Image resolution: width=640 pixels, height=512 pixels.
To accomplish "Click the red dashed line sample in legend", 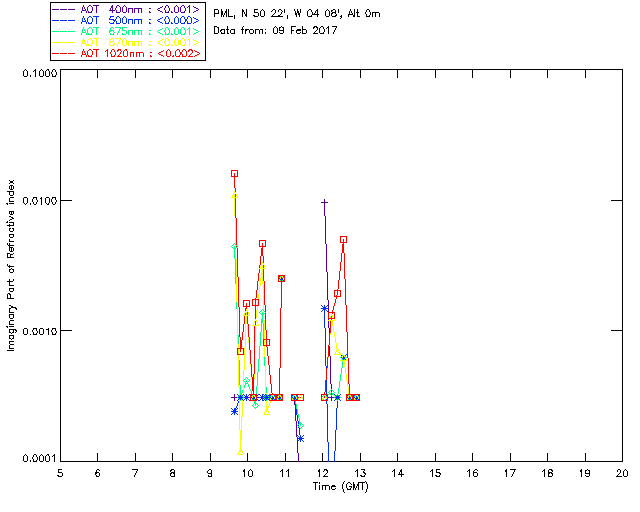I will (64, 53).
